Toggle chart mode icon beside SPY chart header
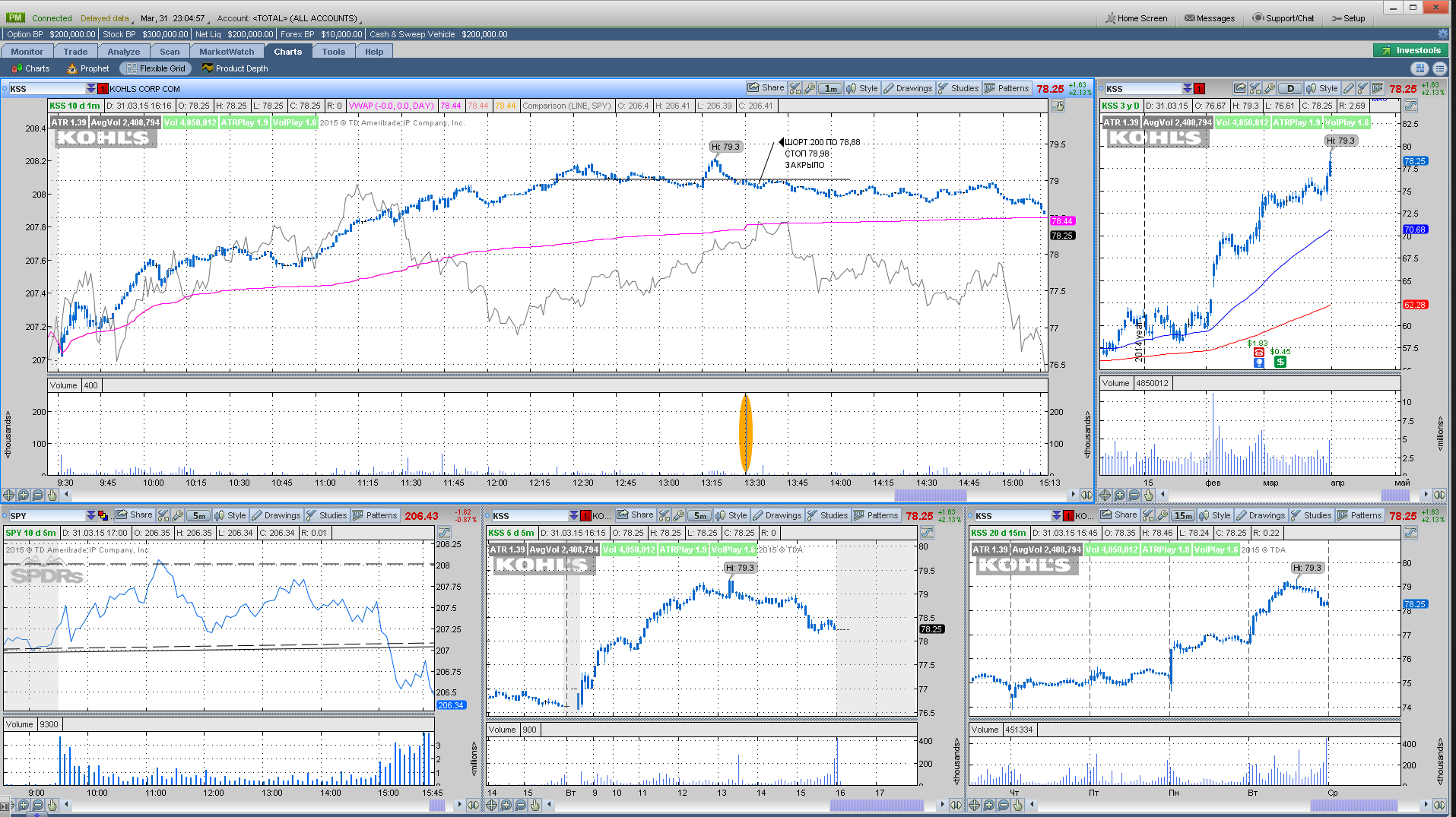Viewport: 1456px width, 817px height. click(444, 533)
